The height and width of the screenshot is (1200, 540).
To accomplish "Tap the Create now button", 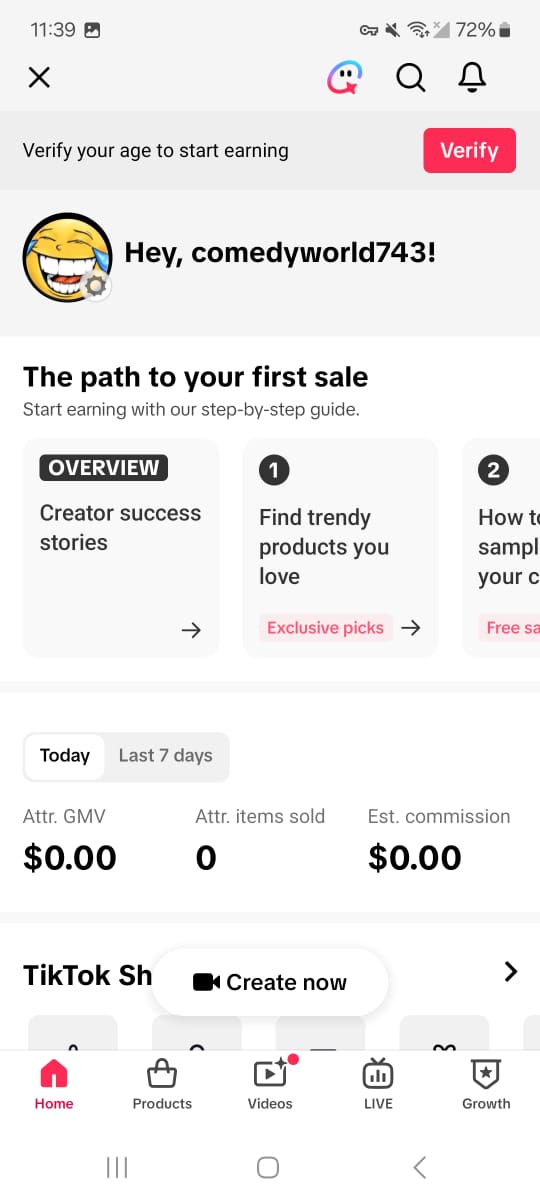I will point(270,982).
